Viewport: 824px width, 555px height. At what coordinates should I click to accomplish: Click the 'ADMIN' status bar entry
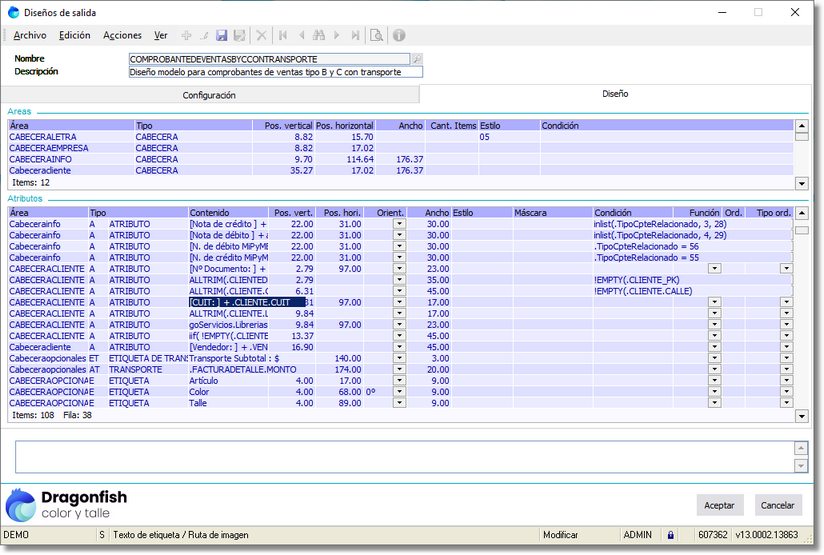tap(637, 535)
